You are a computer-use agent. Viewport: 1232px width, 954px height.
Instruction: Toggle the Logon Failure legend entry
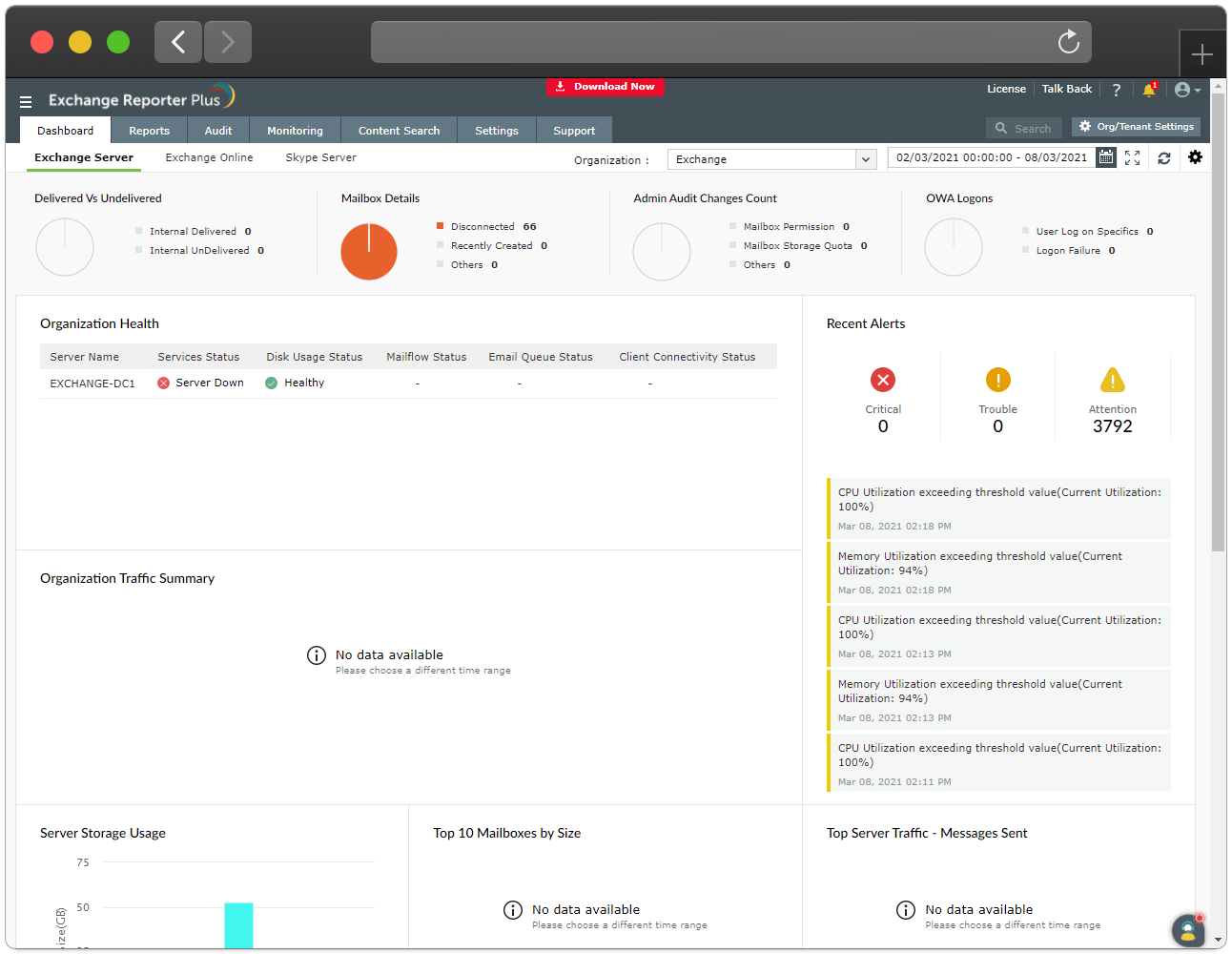point(1068,251)
